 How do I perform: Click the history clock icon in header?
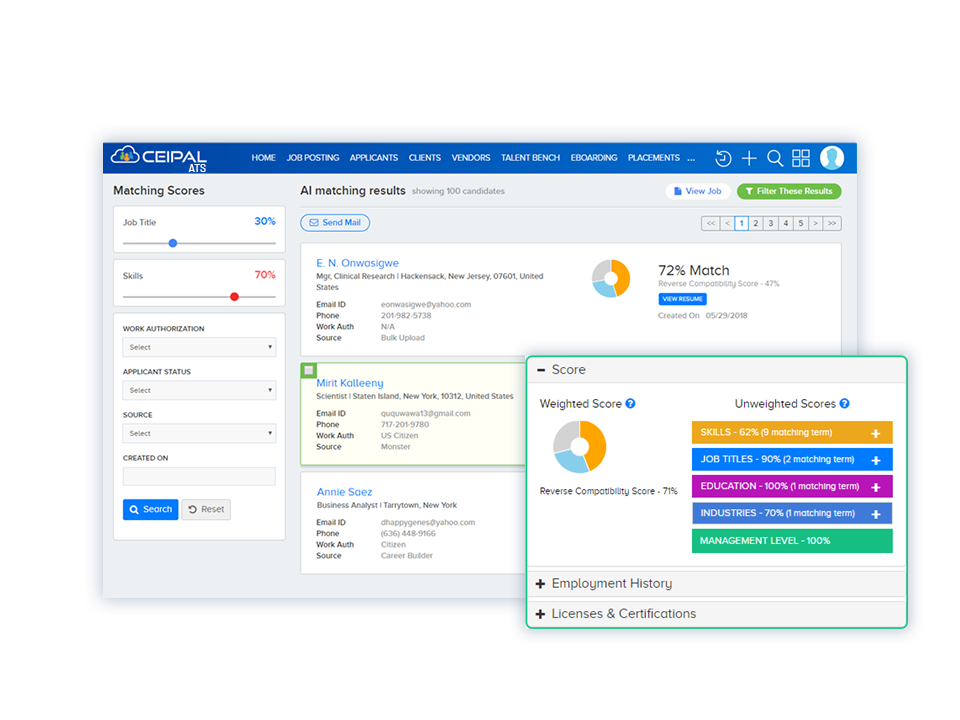(723, 158)
